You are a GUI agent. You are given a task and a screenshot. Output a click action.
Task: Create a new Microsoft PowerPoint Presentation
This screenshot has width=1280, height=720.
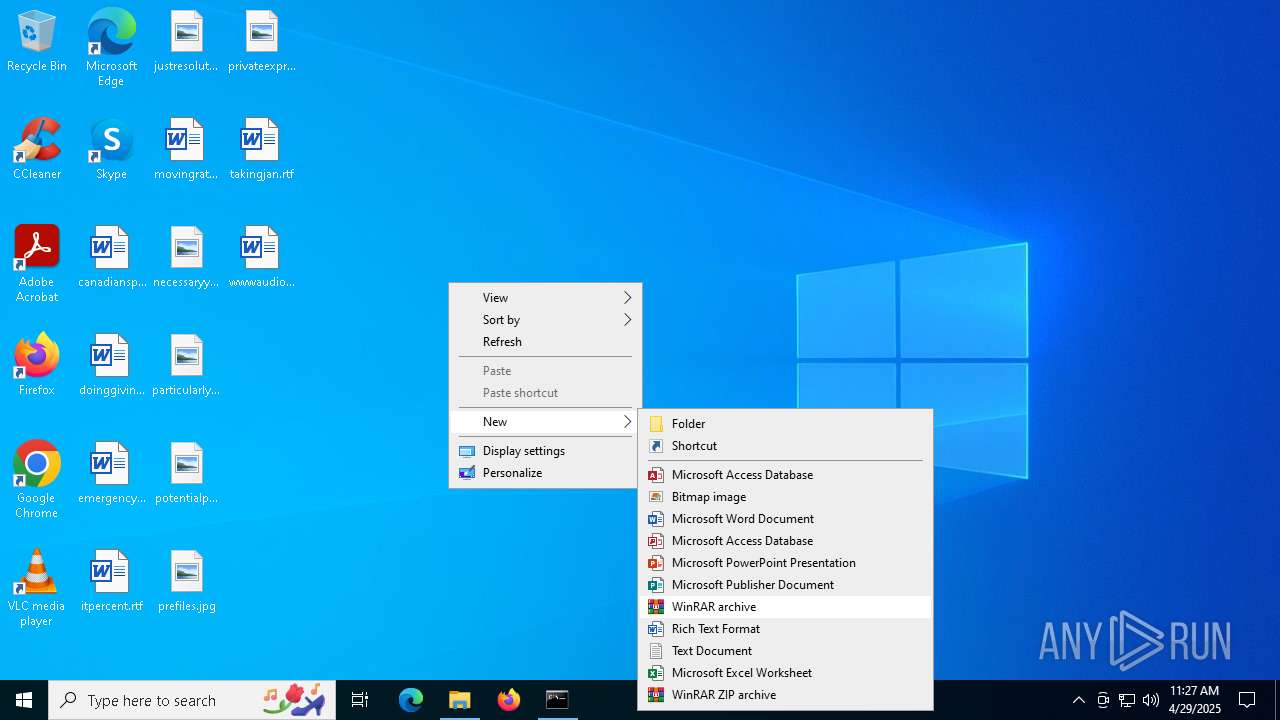click(x=785, y=563)
